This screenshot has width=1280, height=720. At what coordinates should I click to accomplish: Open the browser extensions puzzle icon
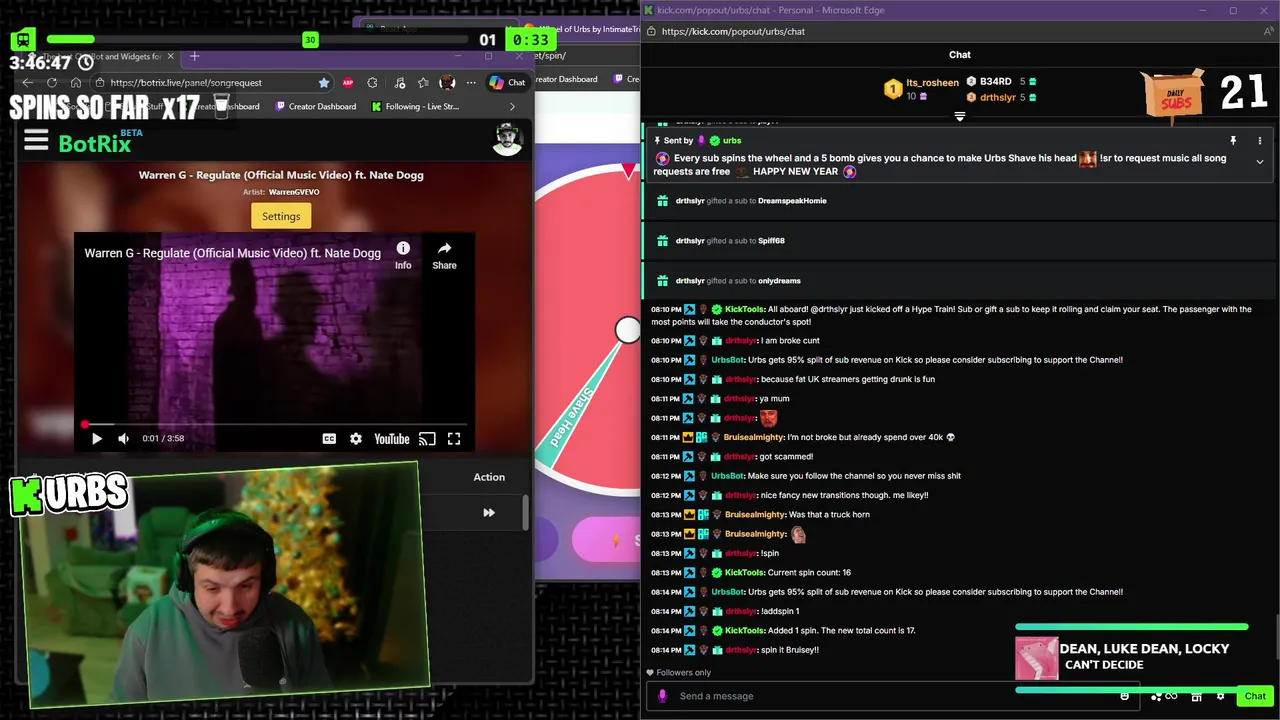click(x=372, y=83)
